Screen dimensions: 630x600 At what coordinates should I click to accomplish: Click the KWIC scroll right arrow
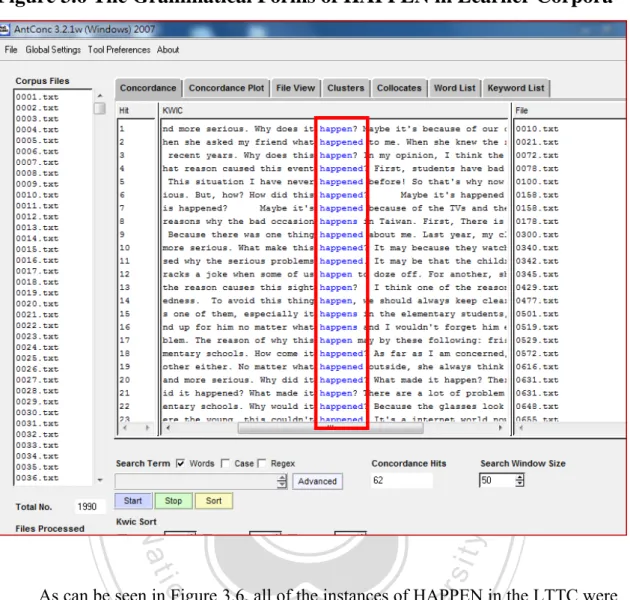[x=500, y=428]
